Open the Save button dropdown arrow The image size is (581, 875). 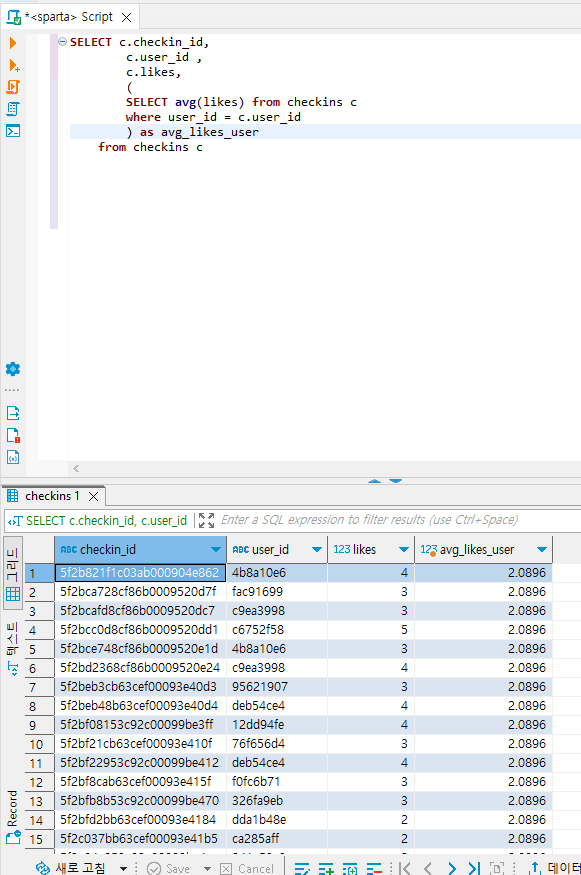[207, 868]
